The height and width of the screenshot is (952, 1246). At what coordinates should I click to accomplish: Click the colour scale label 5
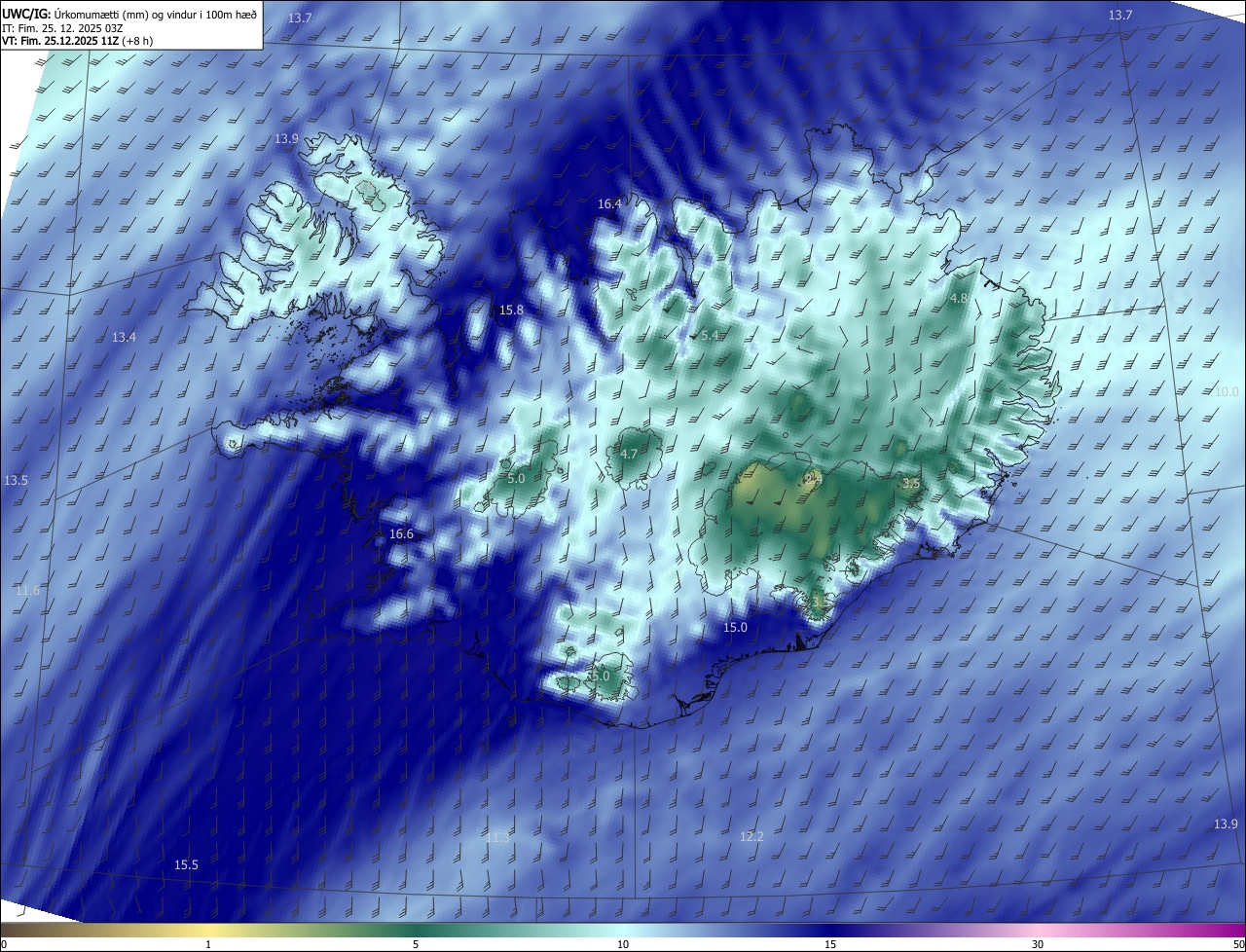pyautogui.click(x=416, y=945)
